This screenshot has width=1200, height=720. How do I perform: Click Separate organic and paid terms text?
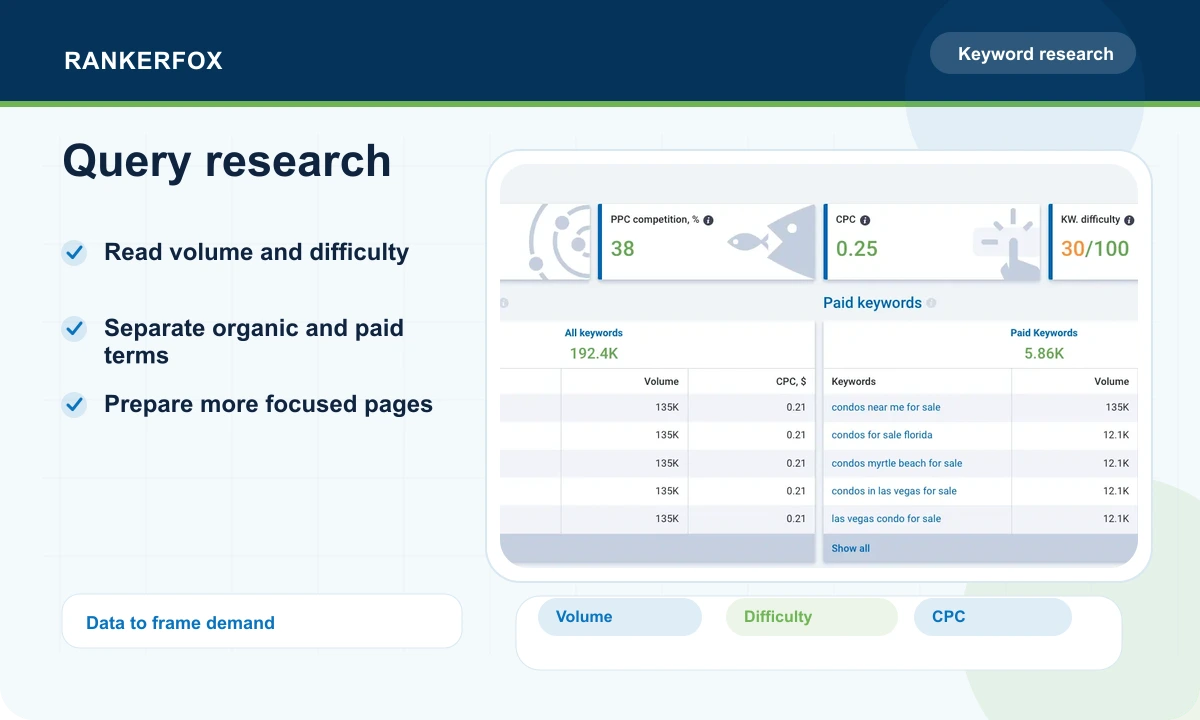point(254,342)
